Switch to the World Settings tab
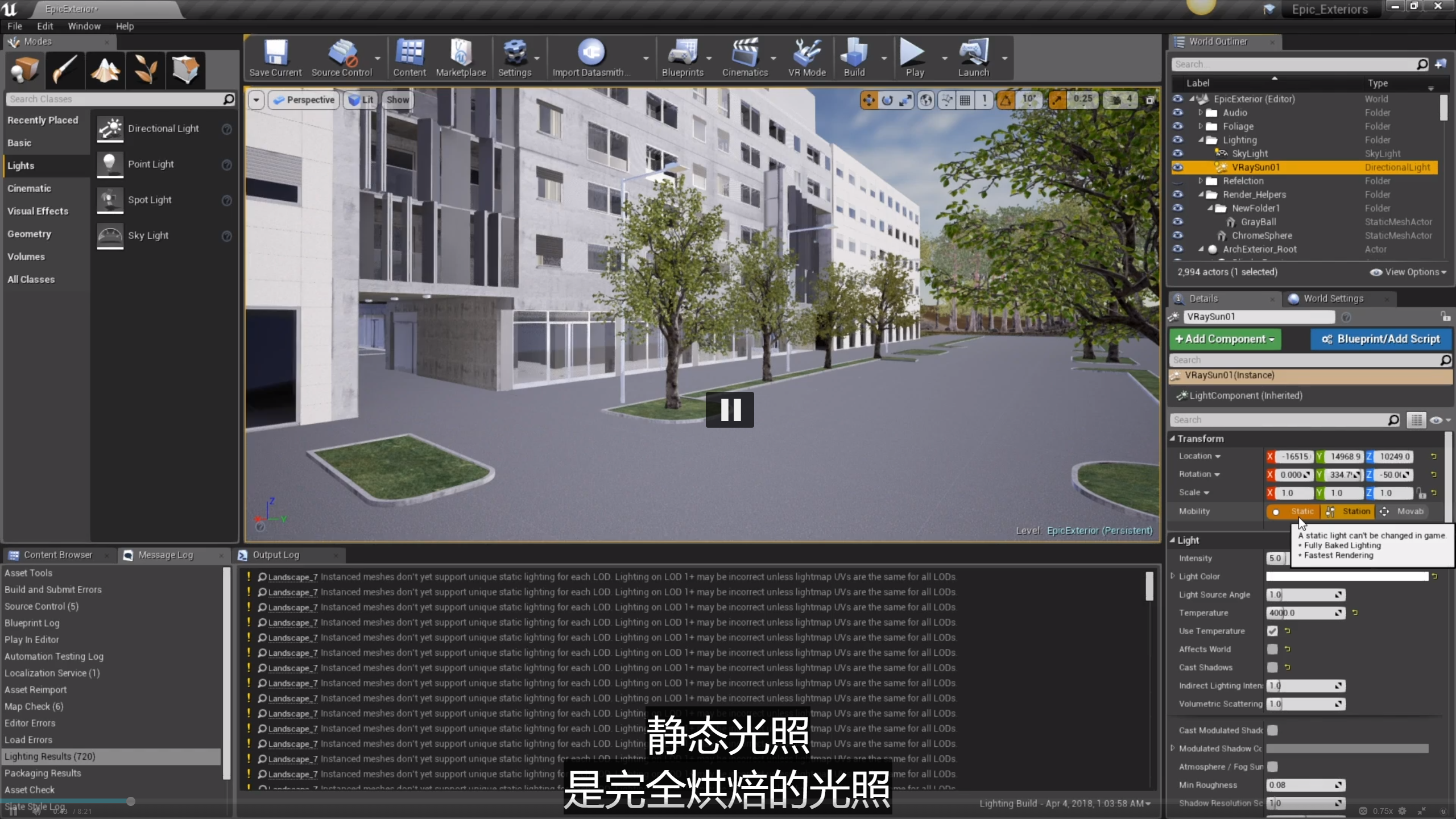 tap(1333, 299)
